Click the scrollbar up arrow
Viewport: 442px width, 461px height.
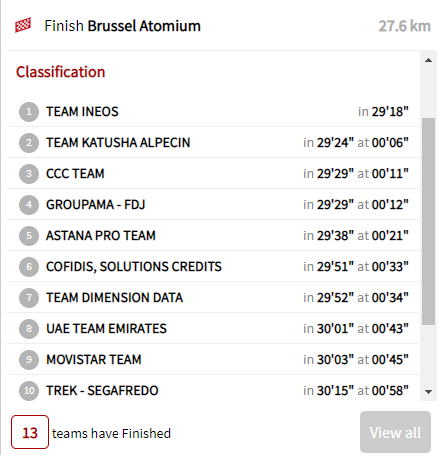coord(429,60)
